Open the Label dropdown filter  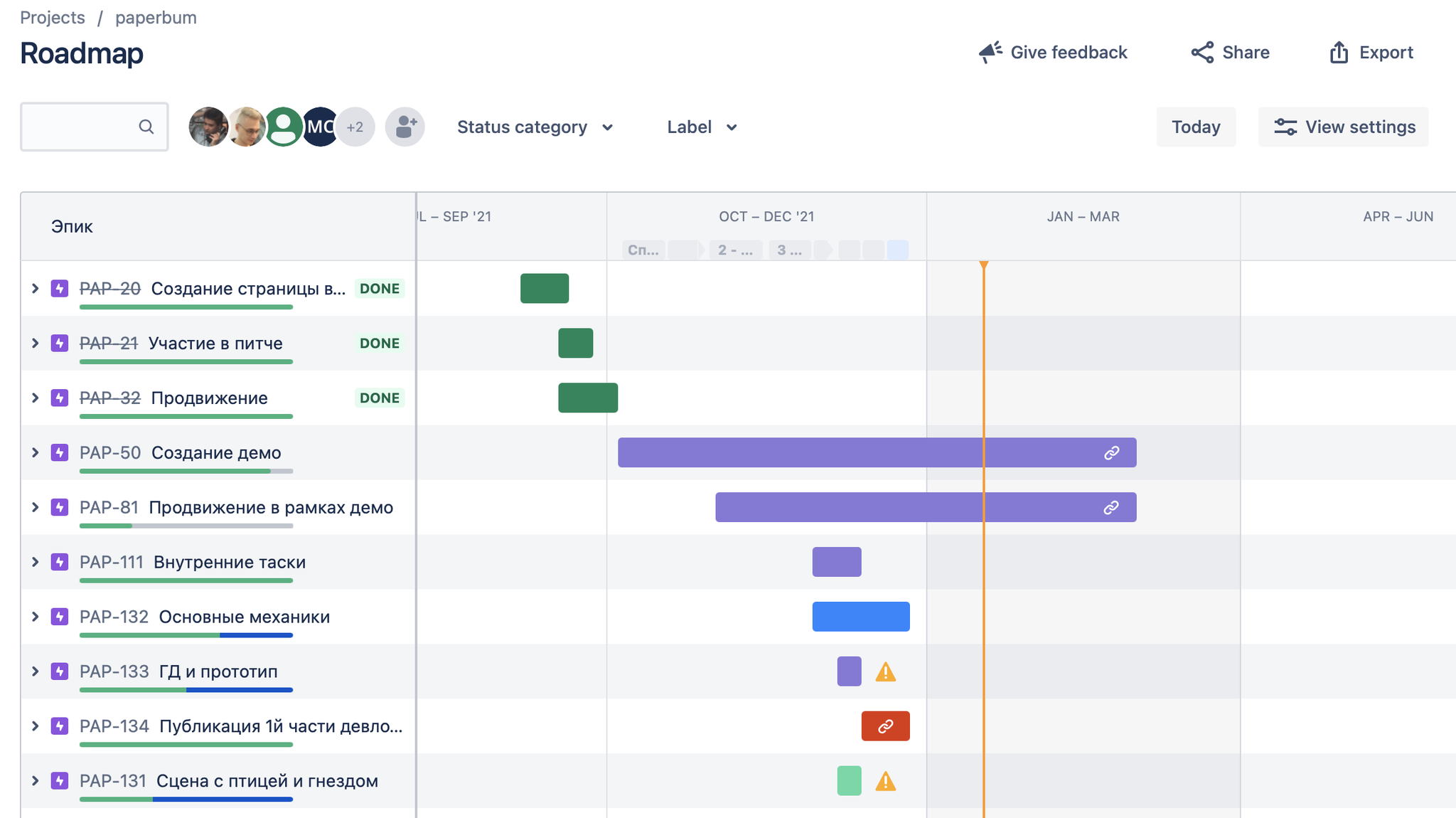click(701, 126)
